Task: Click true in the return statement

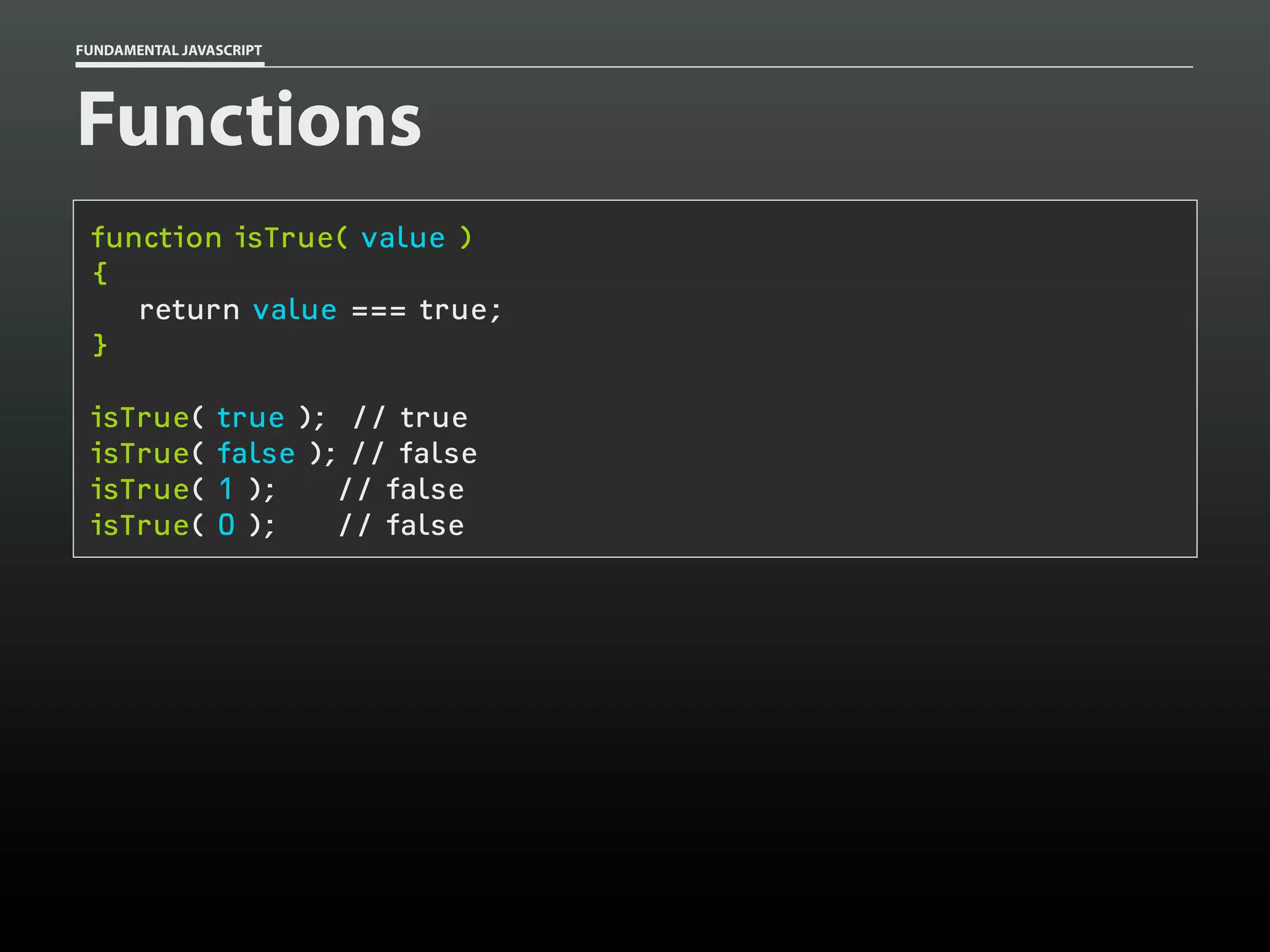Action: pos(453,310)
